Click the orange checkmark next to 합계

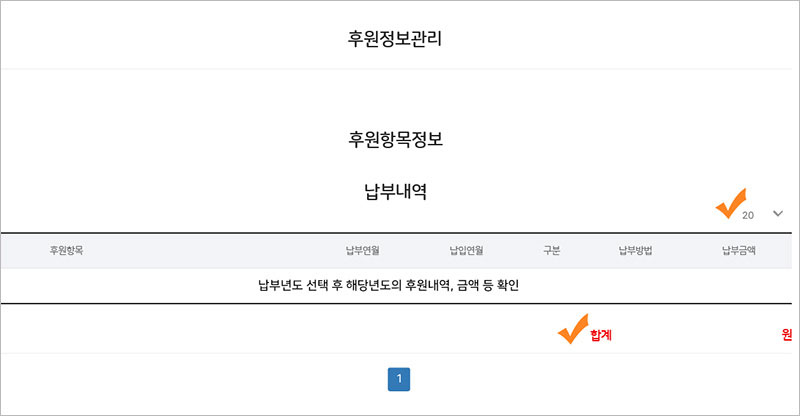tap(573, 329)
